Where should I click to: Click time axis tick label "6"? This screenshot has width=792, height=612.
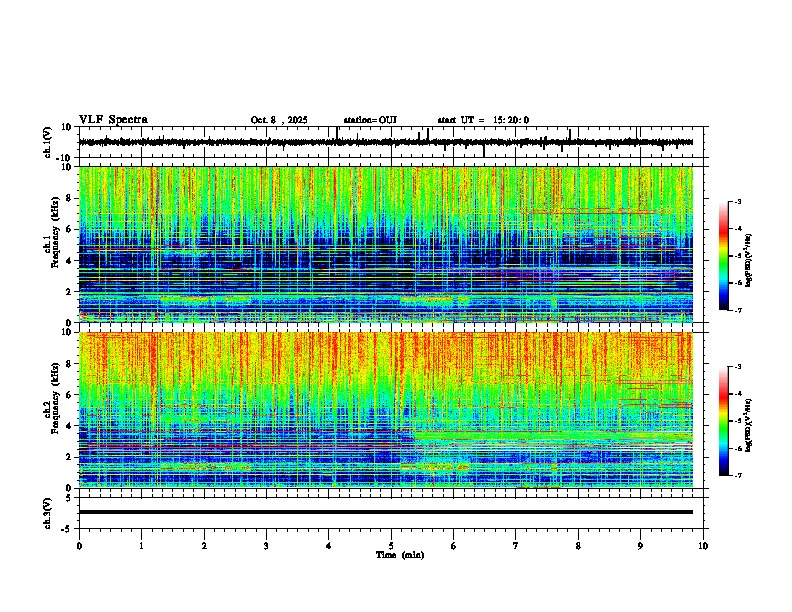click(x=454, y=546)
